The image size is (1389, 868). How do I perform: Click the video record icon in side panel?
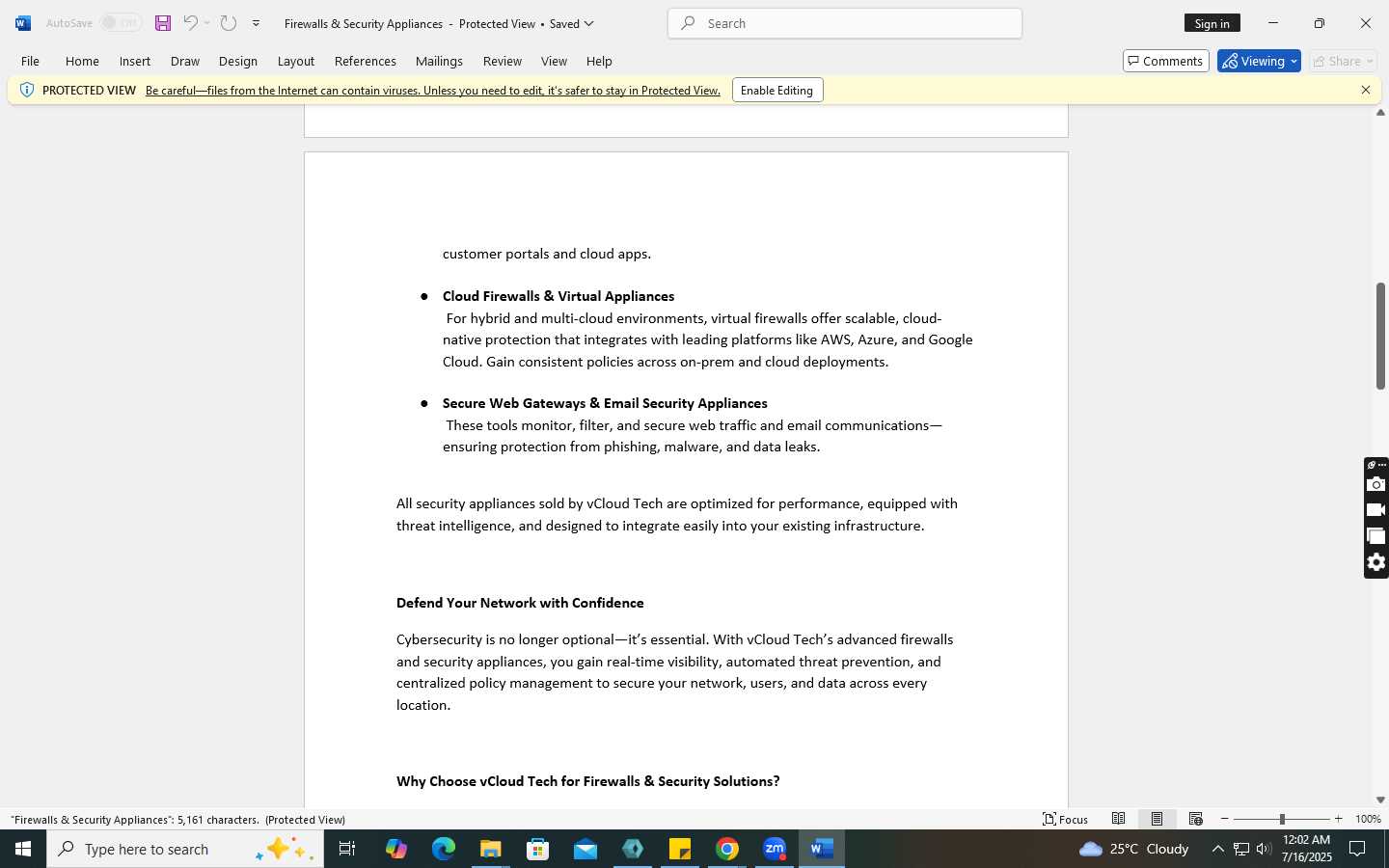coord(1376,510)
